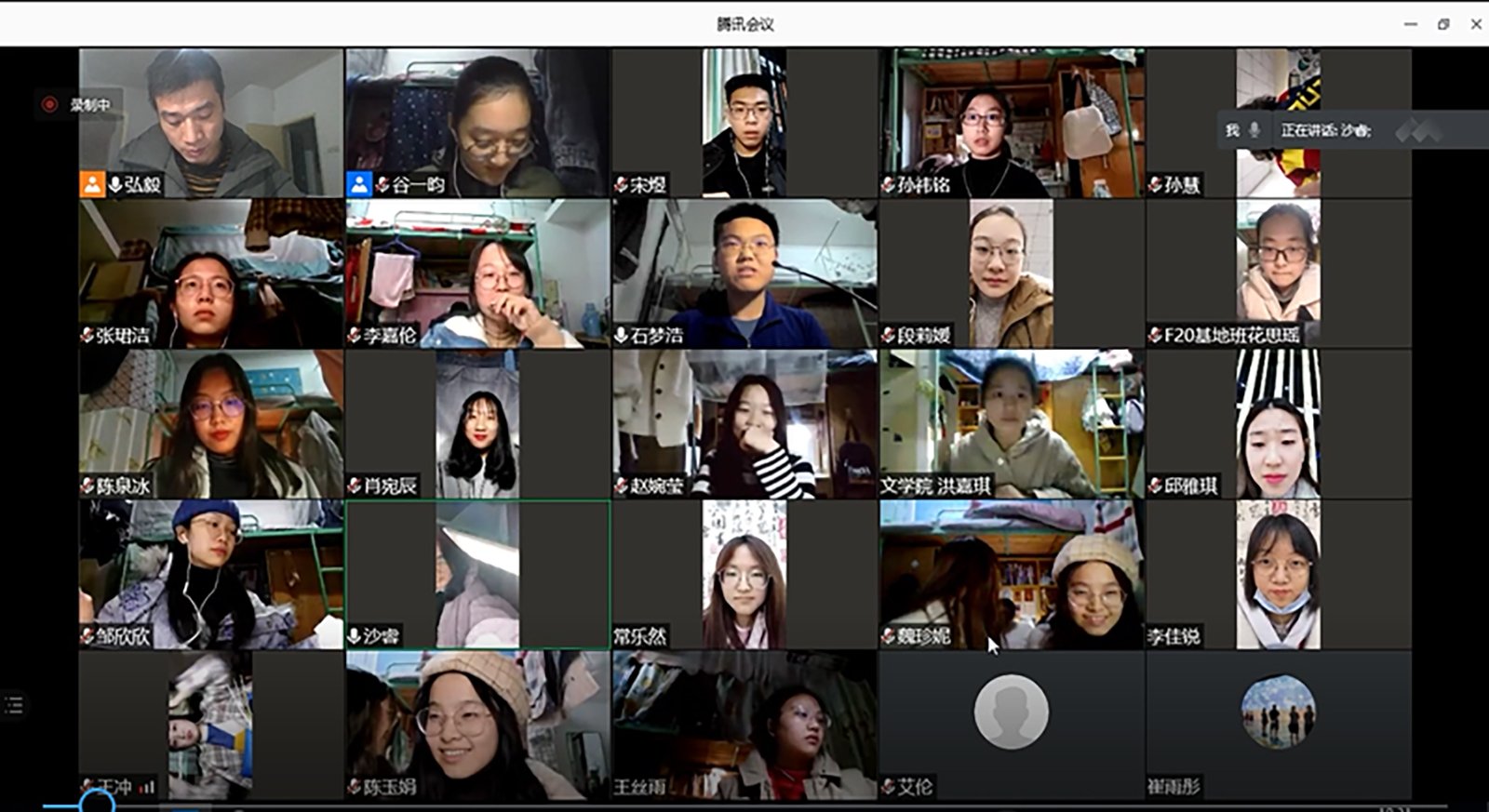
Task: Click the orange host badge beside 弘毅
Action: click(92, 184)
